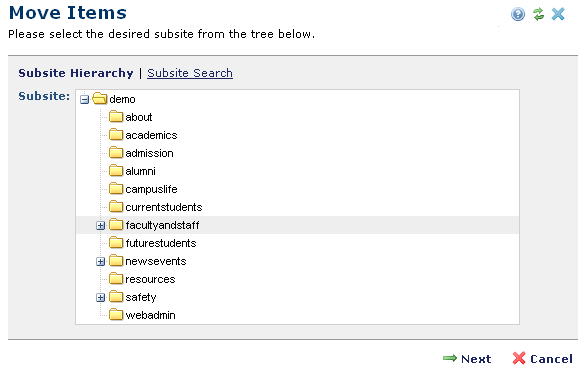
Task: Switch to Subsite Search
Action: coord(190,73)
